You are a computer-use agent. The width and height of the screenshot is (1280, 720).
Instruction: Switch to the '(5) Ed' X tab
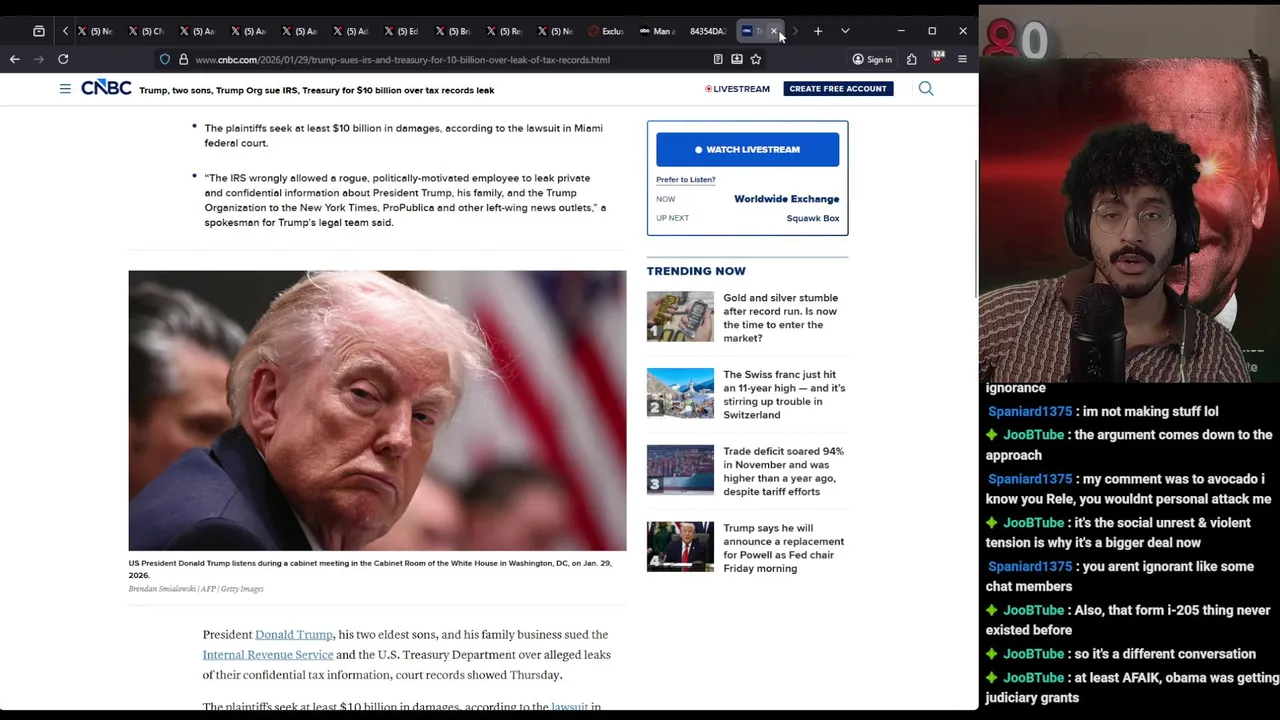tap(402, 31)
